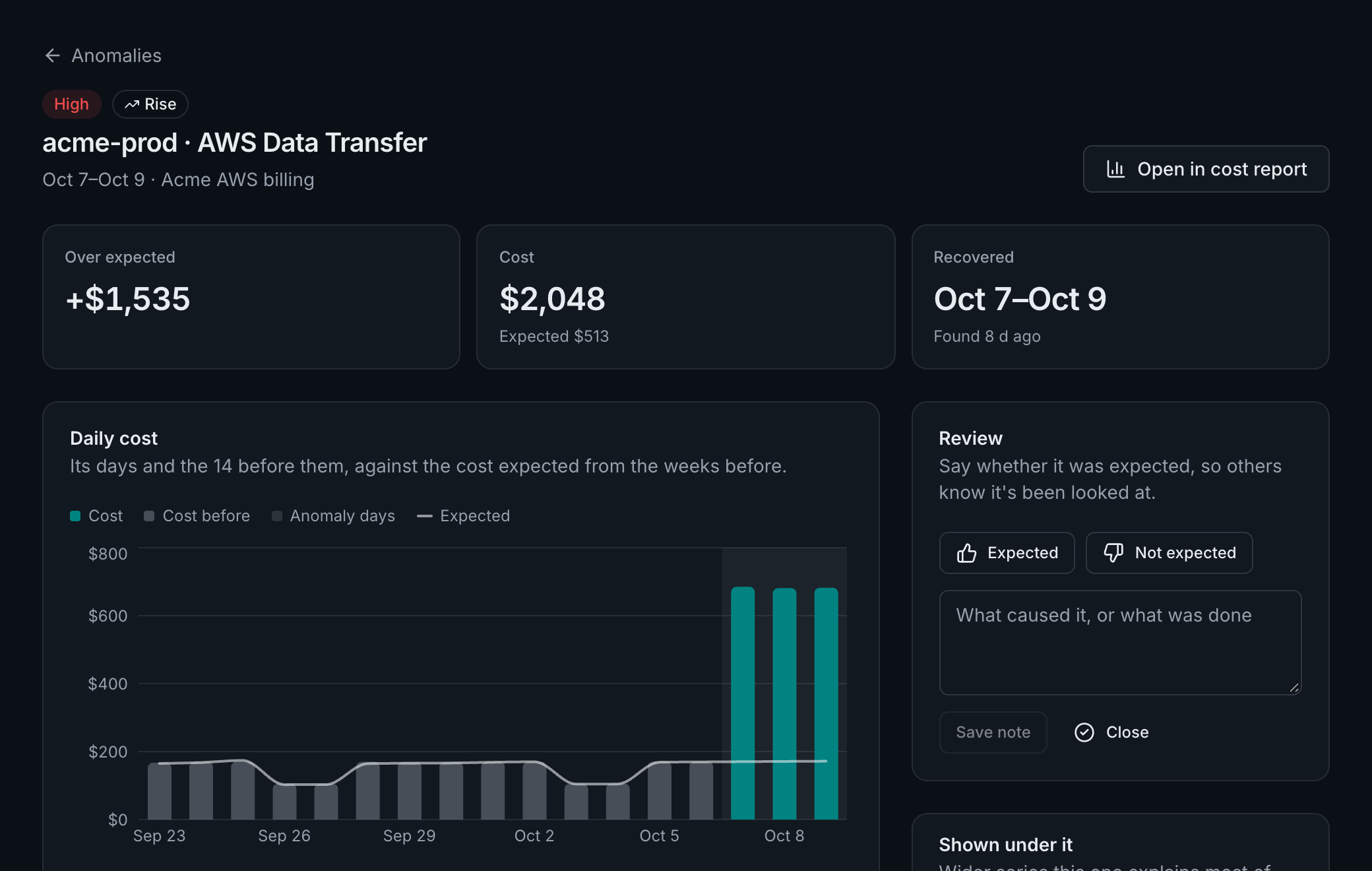
Task: Click the check circle icon beside Close
Action: pyautogui.click(x=1084, y=732)
